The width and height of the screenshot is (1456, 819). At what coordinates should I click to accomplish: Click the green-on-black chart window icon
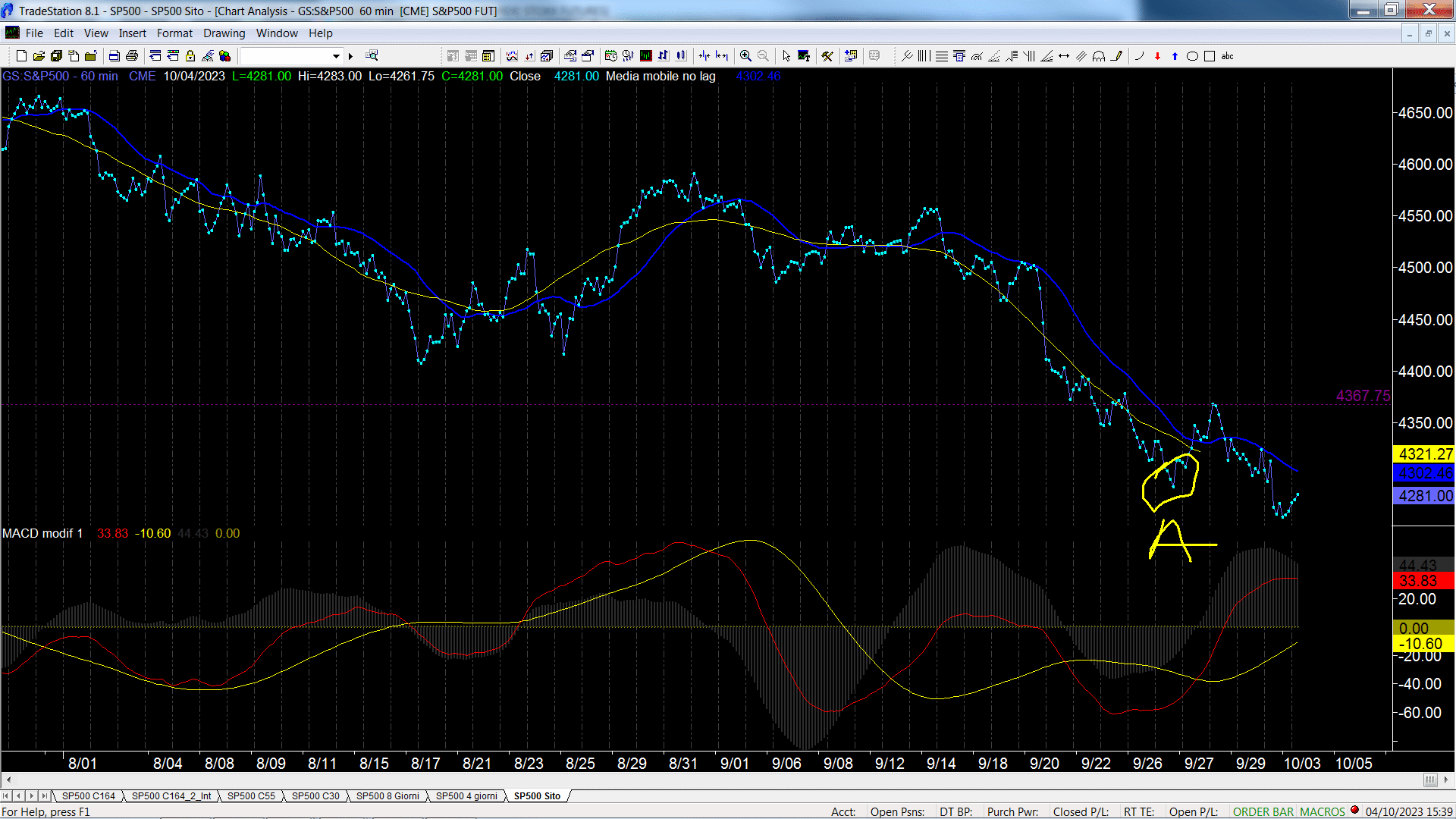click(646, 56)
